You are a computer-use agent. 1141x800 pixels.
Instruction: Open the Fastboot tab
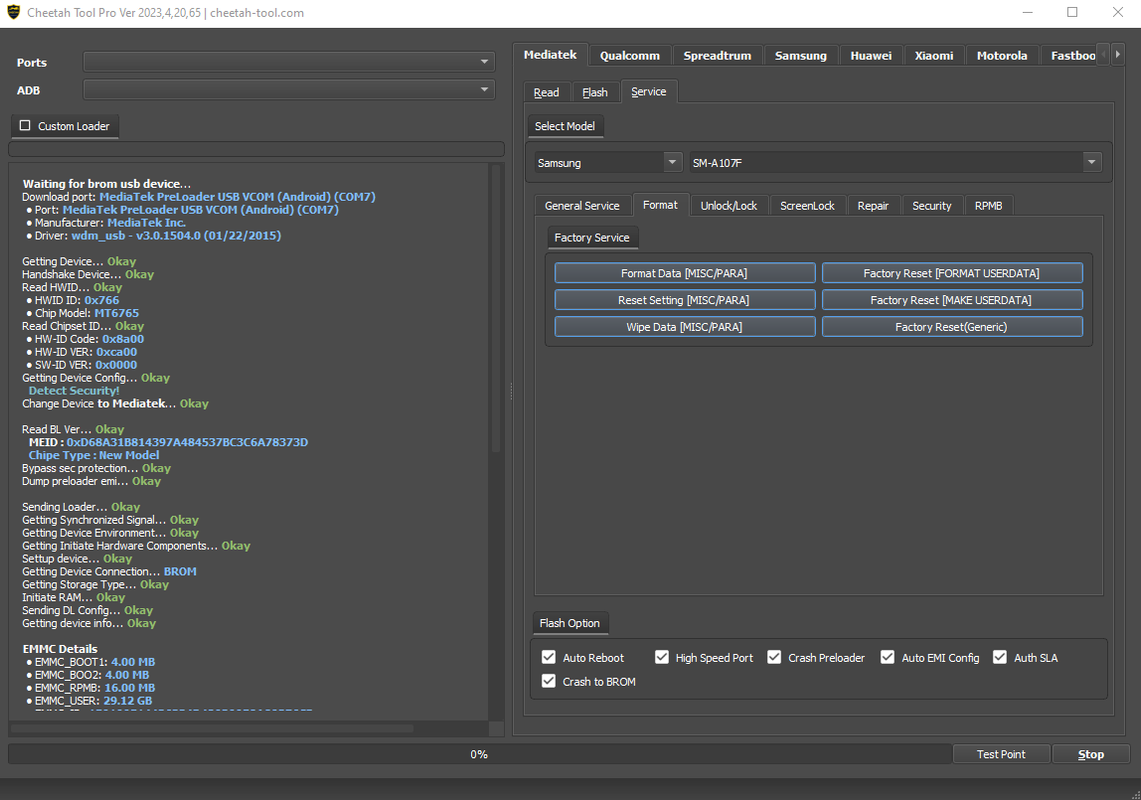(1071, 56)
